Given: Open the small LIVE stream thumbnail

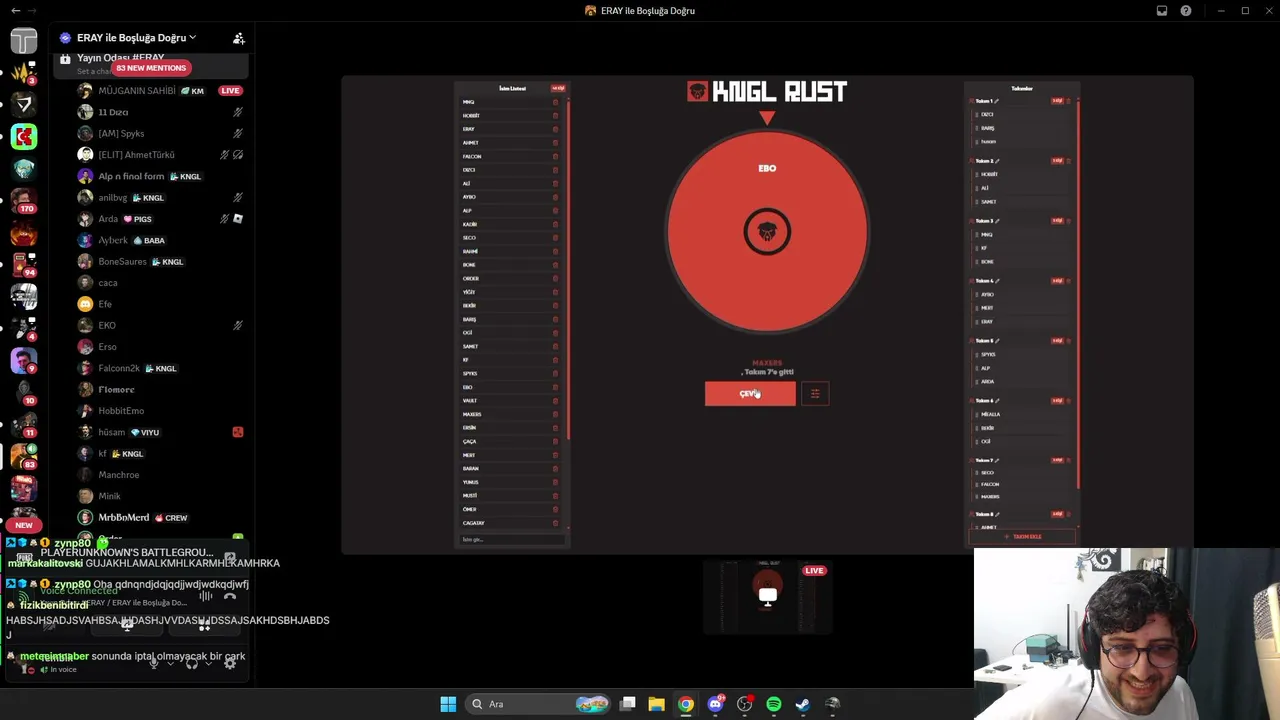Looking at the screenshot, I should pos(767,597).
